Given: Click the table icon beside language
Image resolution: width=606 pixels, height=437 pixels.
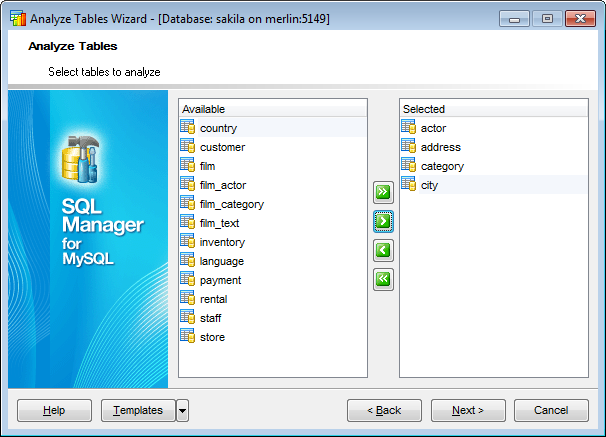Looking at the screenshot, I should pos(188,260).
